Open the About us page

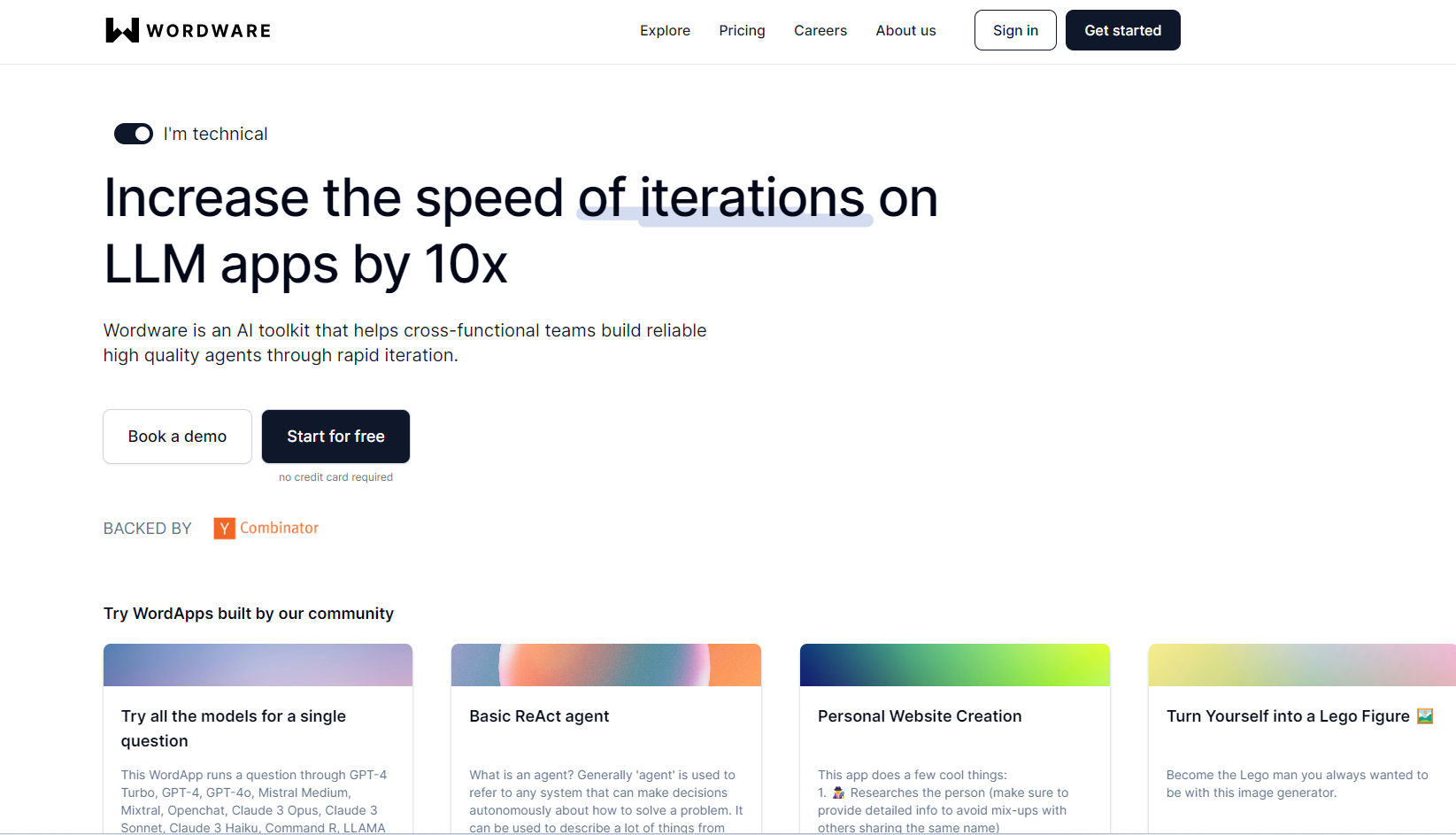(x=905, y=30)
